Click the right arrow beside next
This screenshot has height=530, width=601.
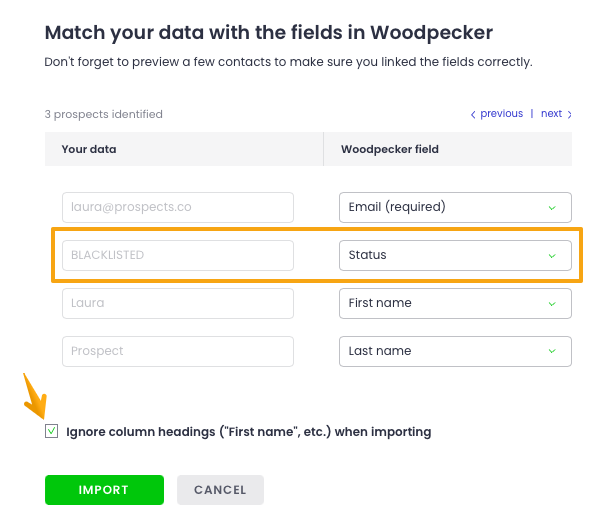point(569,115)
